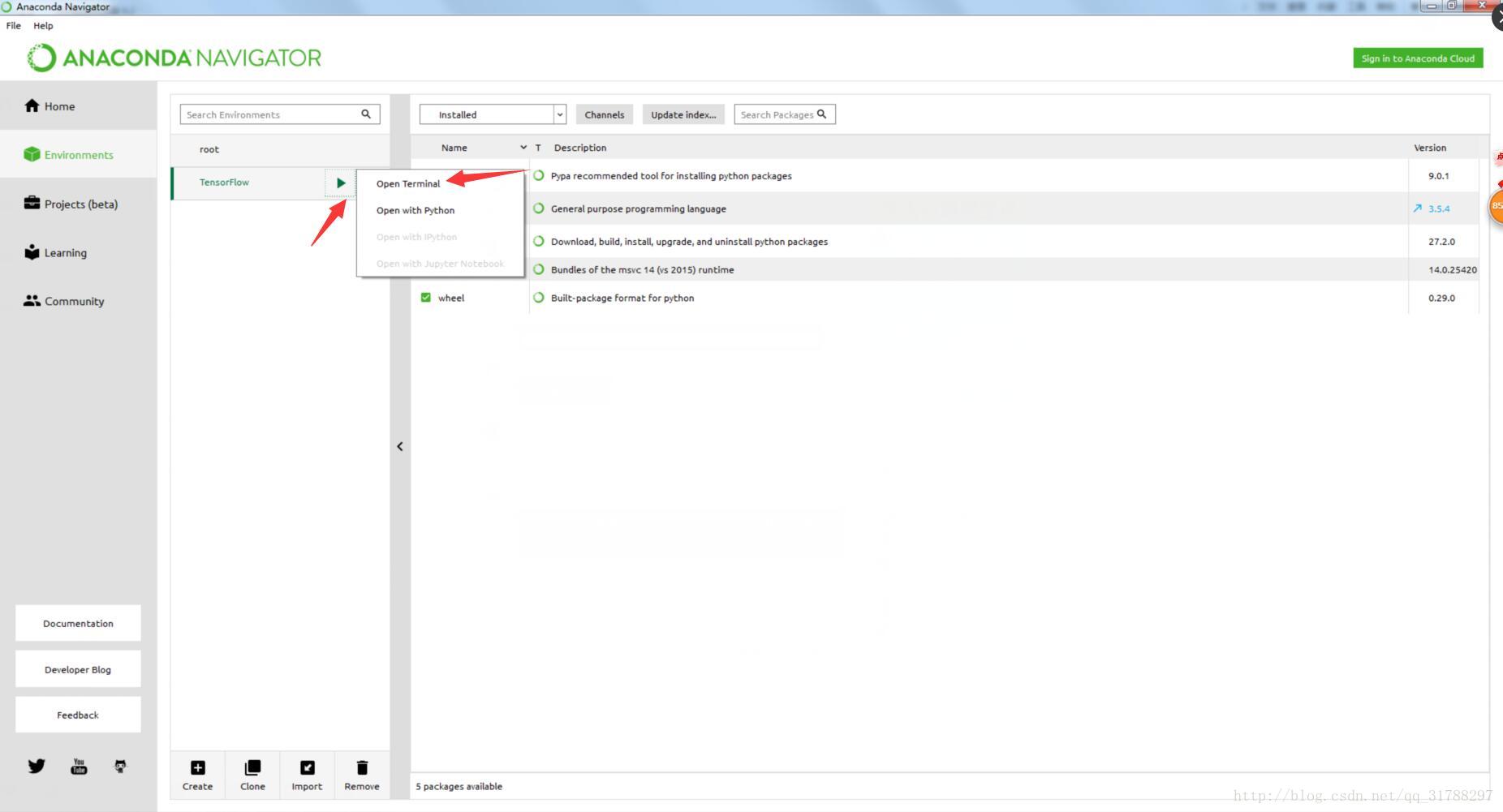Select the TensorFlow environment

[x=248, y=183]
